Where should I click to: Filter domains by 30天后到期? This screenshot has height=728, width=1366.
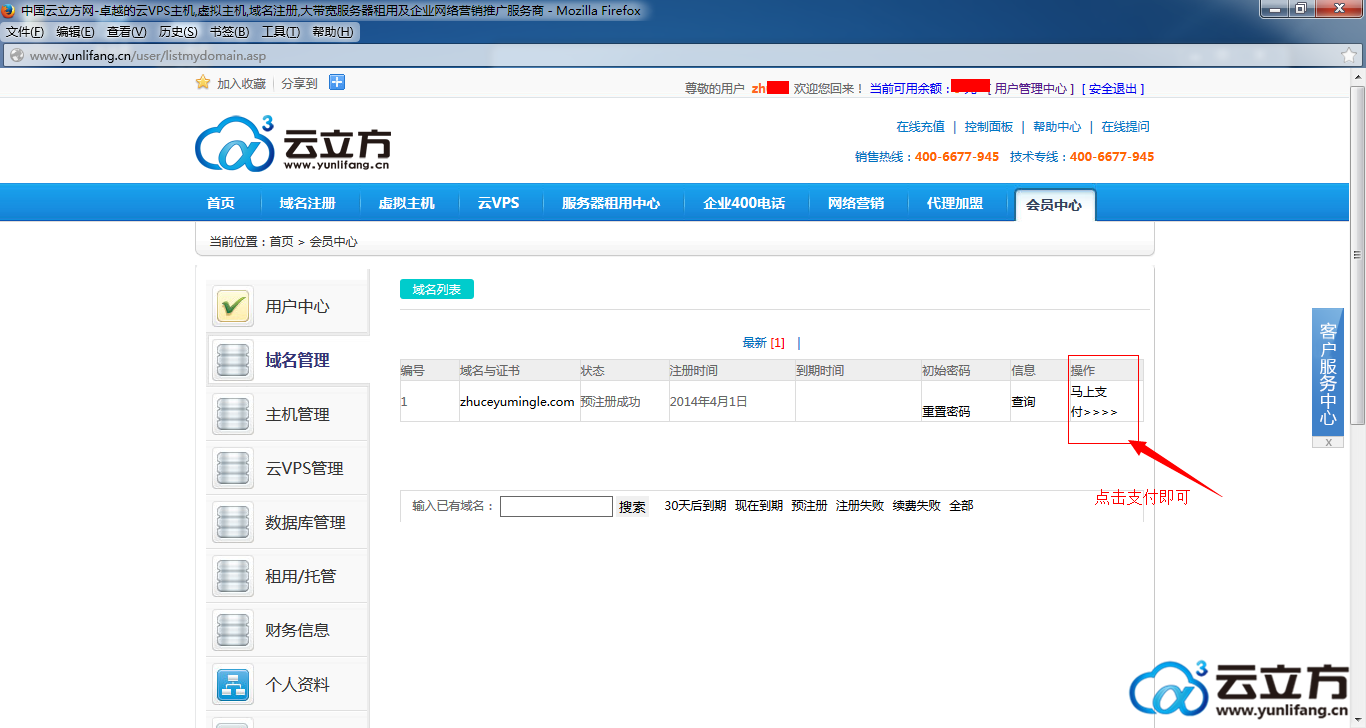pos(695,506)
